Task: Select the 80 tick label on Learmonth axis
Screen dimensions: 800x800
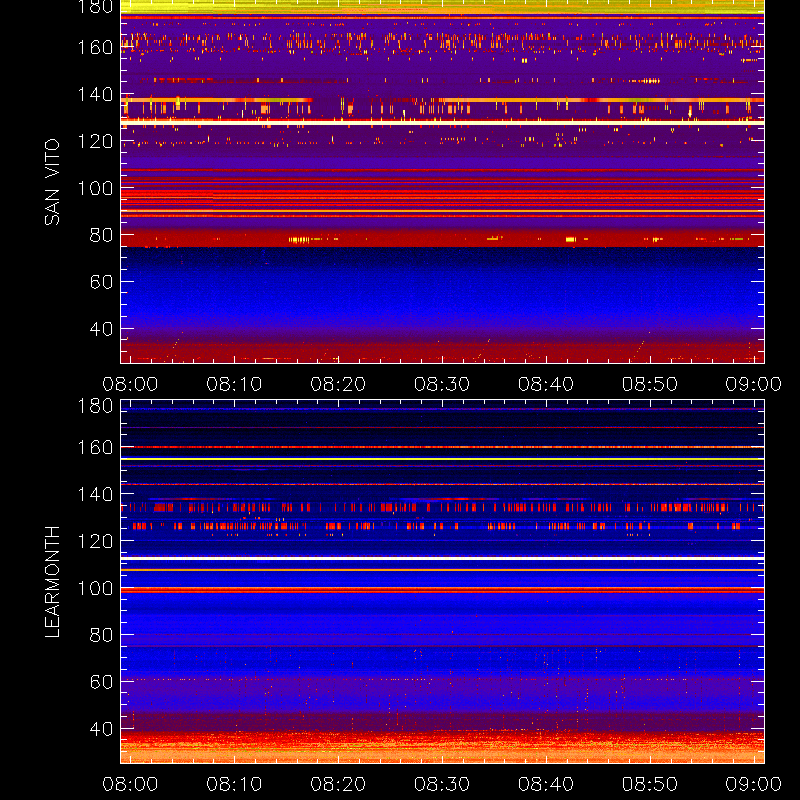Action: pyautogui.click(x=101, y=635)
